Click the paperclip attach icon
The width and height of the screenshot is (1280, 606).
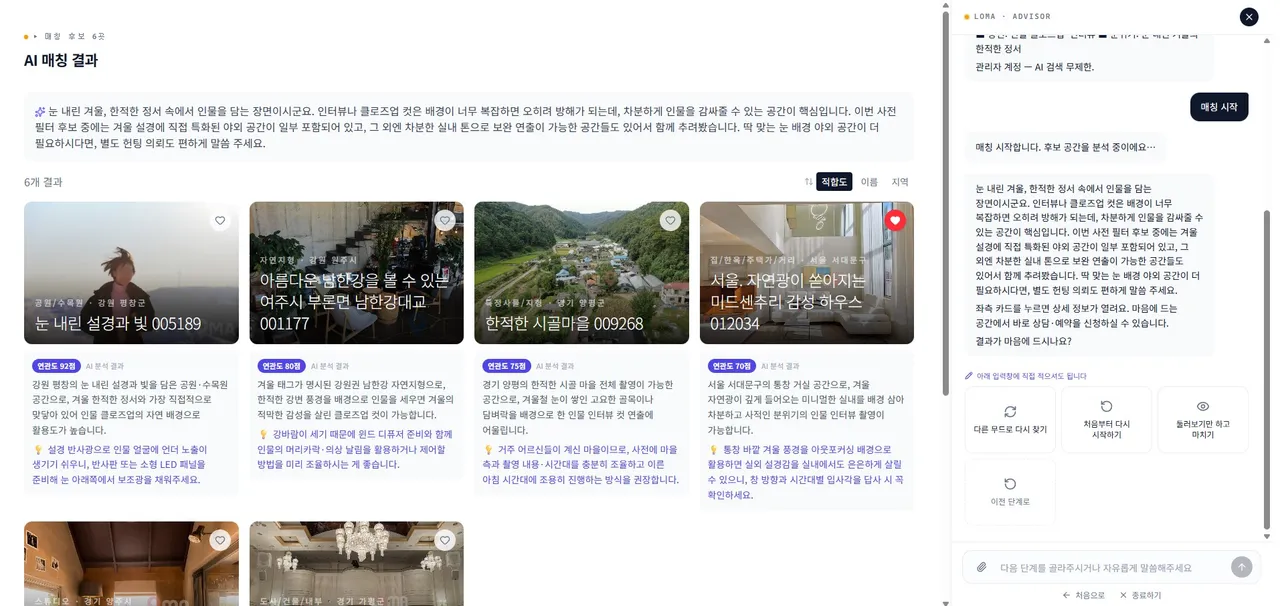[982, 567]
